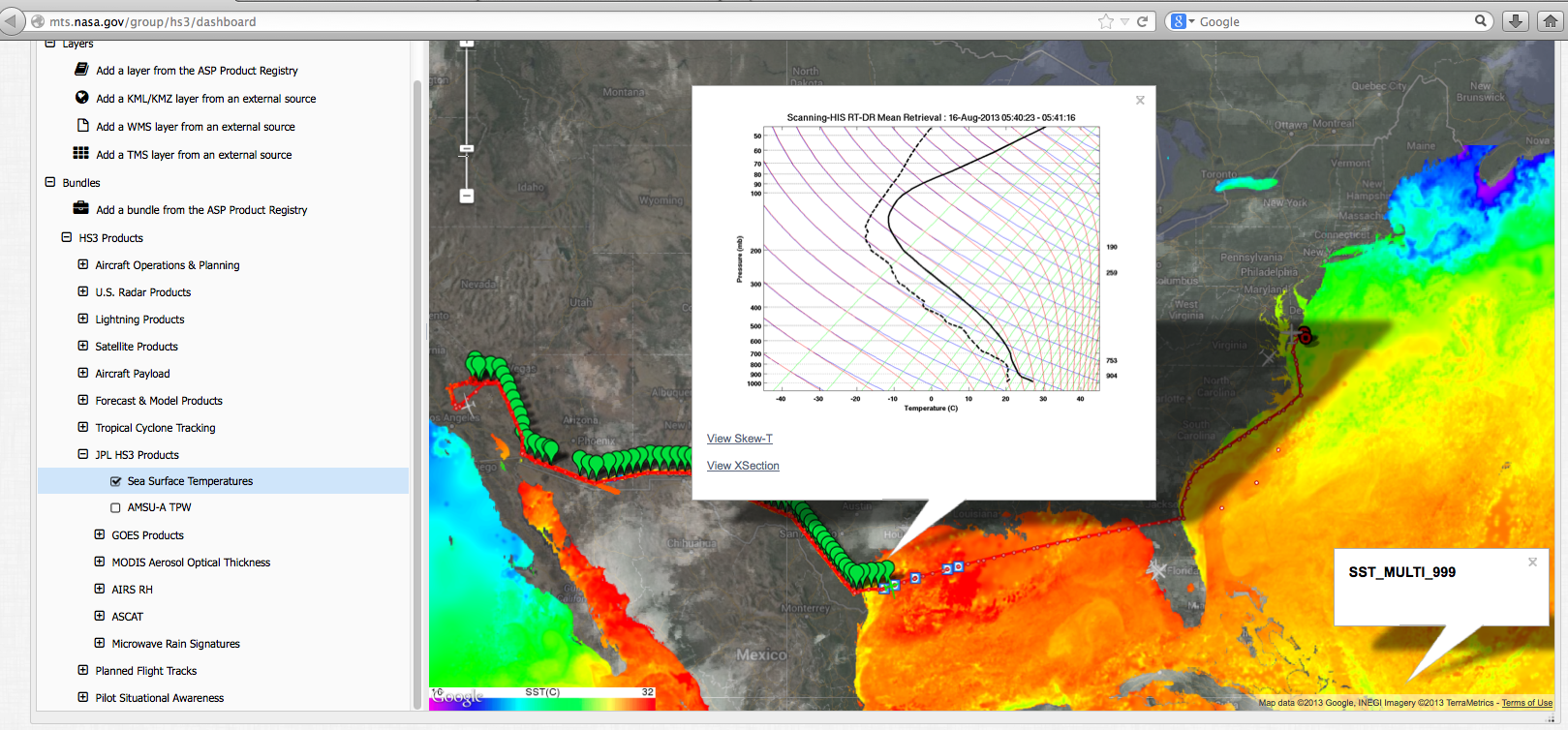Open the View XSection link

pyautogui.click(x=743, y=466)
